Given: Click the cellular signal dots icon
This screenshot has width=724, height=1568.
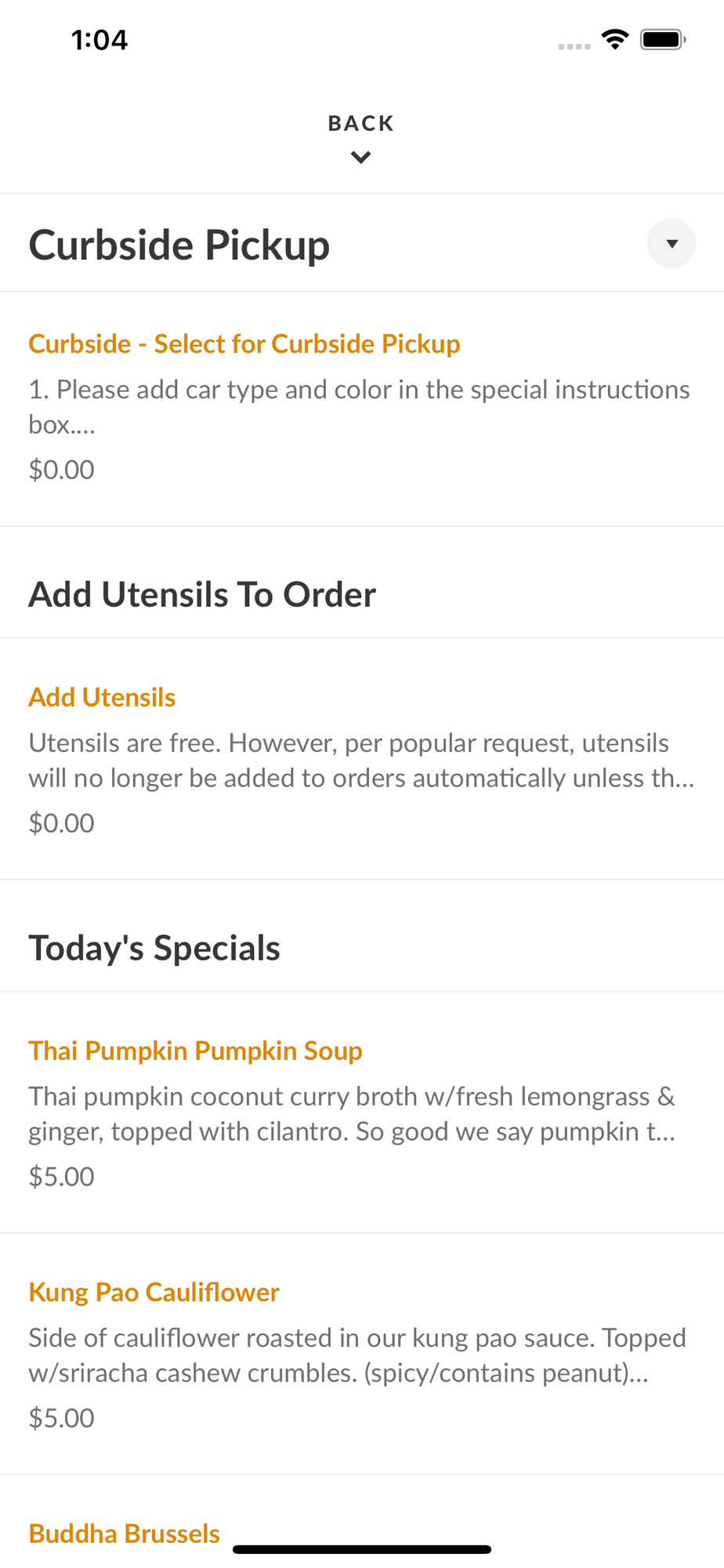Looking at the screenshot, I should [x=574, y=46].
